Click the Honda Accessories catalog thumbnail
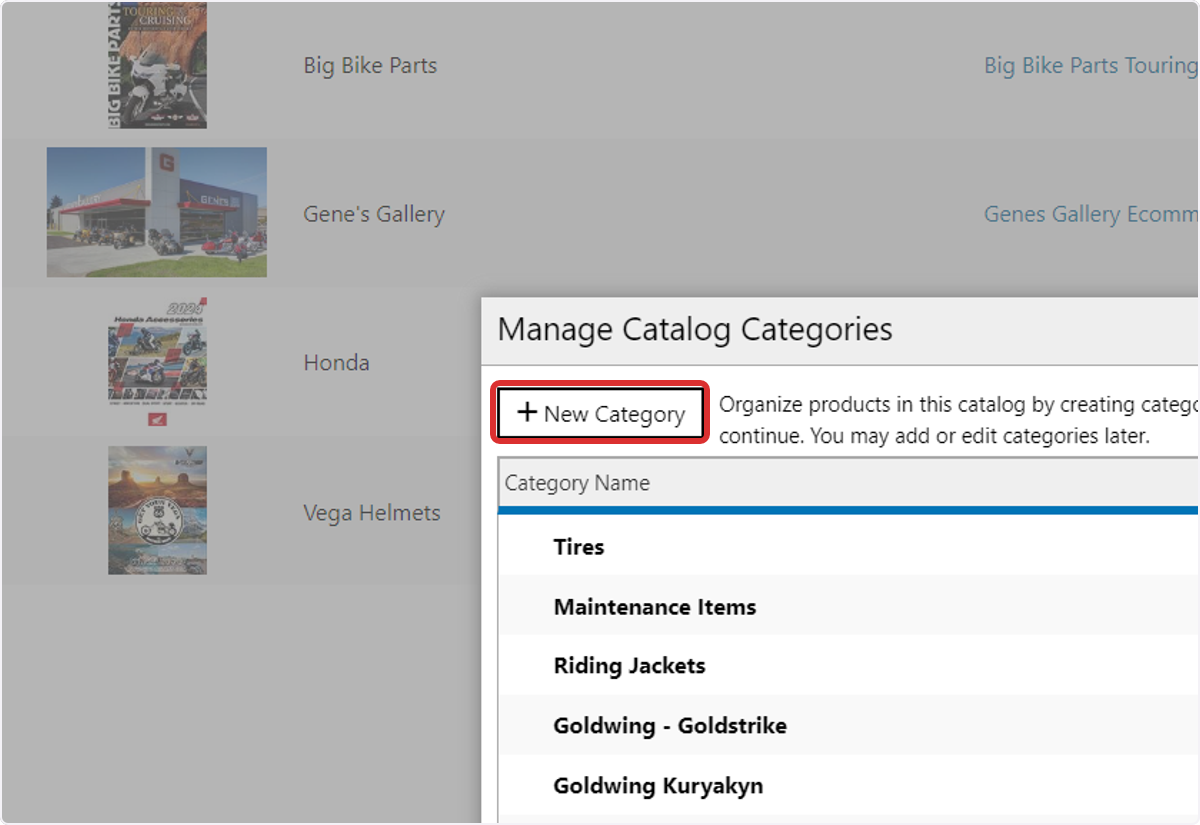 [157, 362]
